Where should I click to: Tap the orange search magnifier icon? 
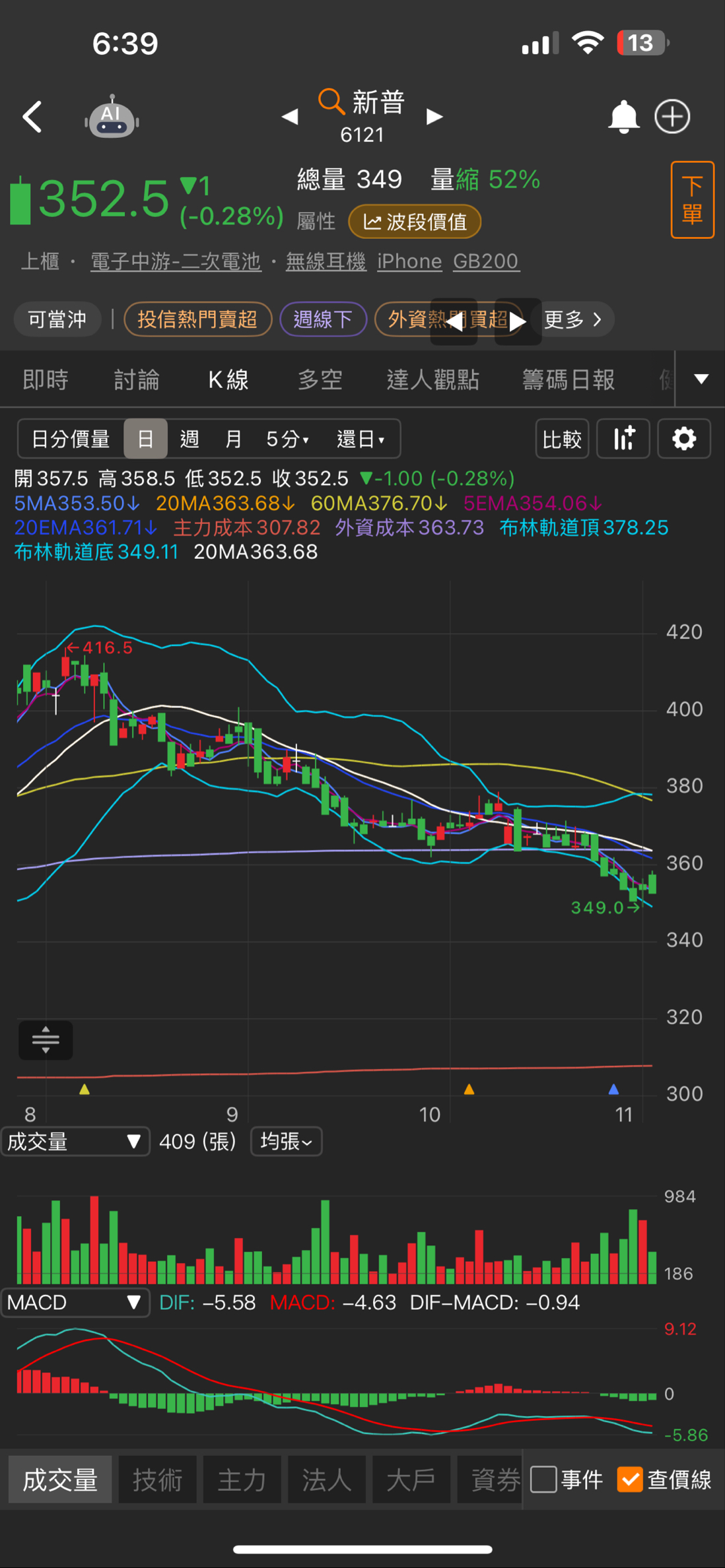tap(331, 102)
